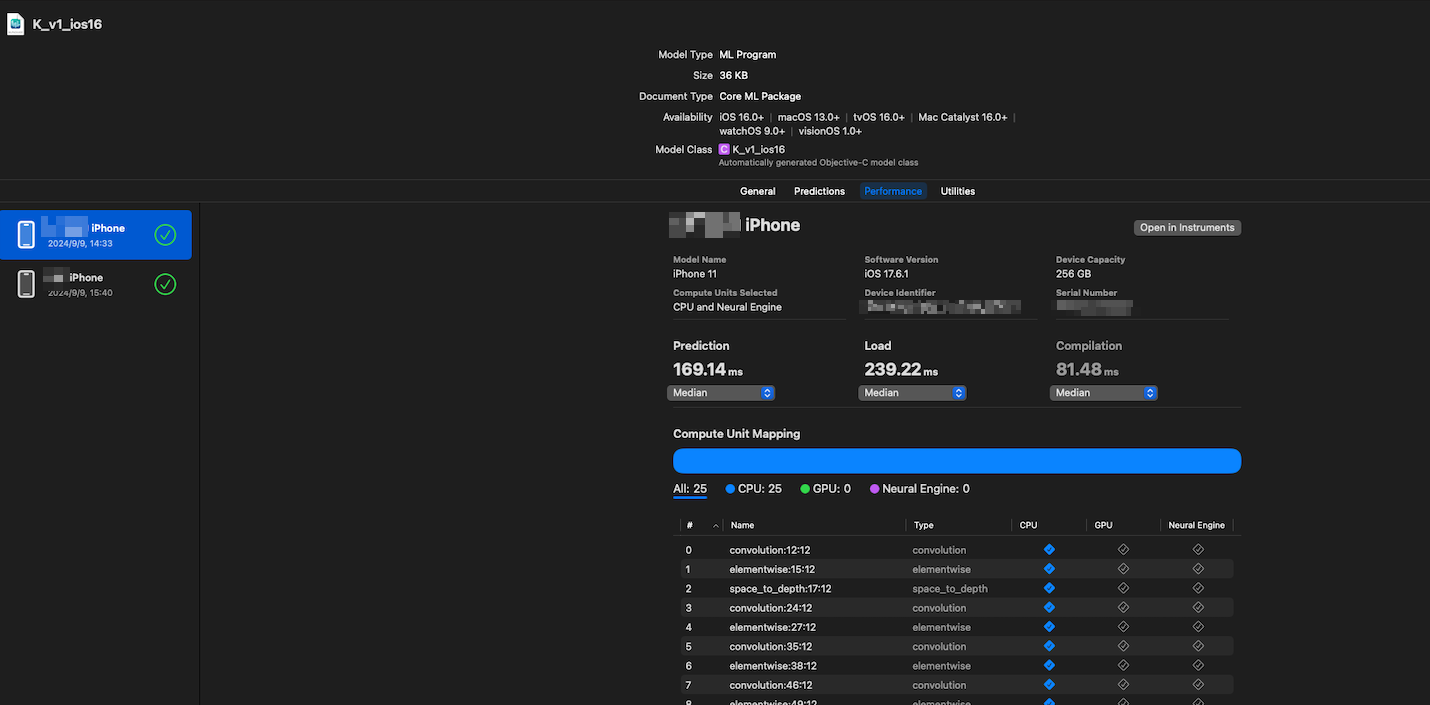Screen dimensions: 1430x705
Task: Click the Neural Engine diamond for convolution:12:12
Action: pos(1198,550)
